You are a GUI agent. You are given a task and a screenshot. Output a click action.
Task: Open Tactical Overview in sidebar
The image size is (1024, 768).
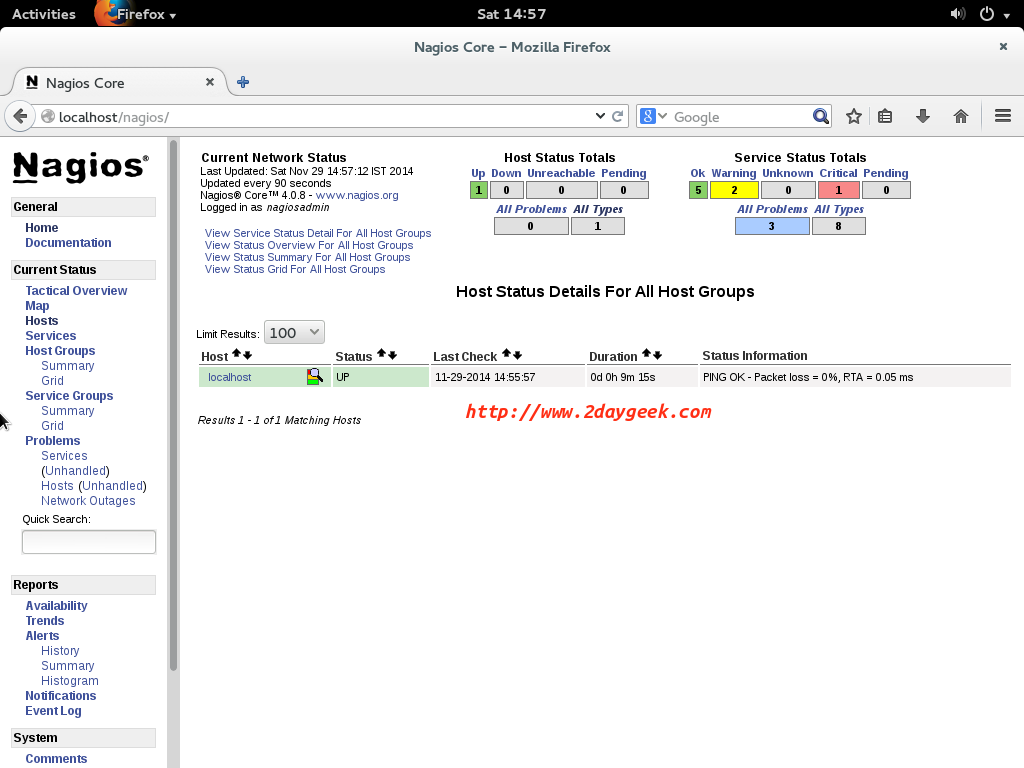(x=76, y=291)
